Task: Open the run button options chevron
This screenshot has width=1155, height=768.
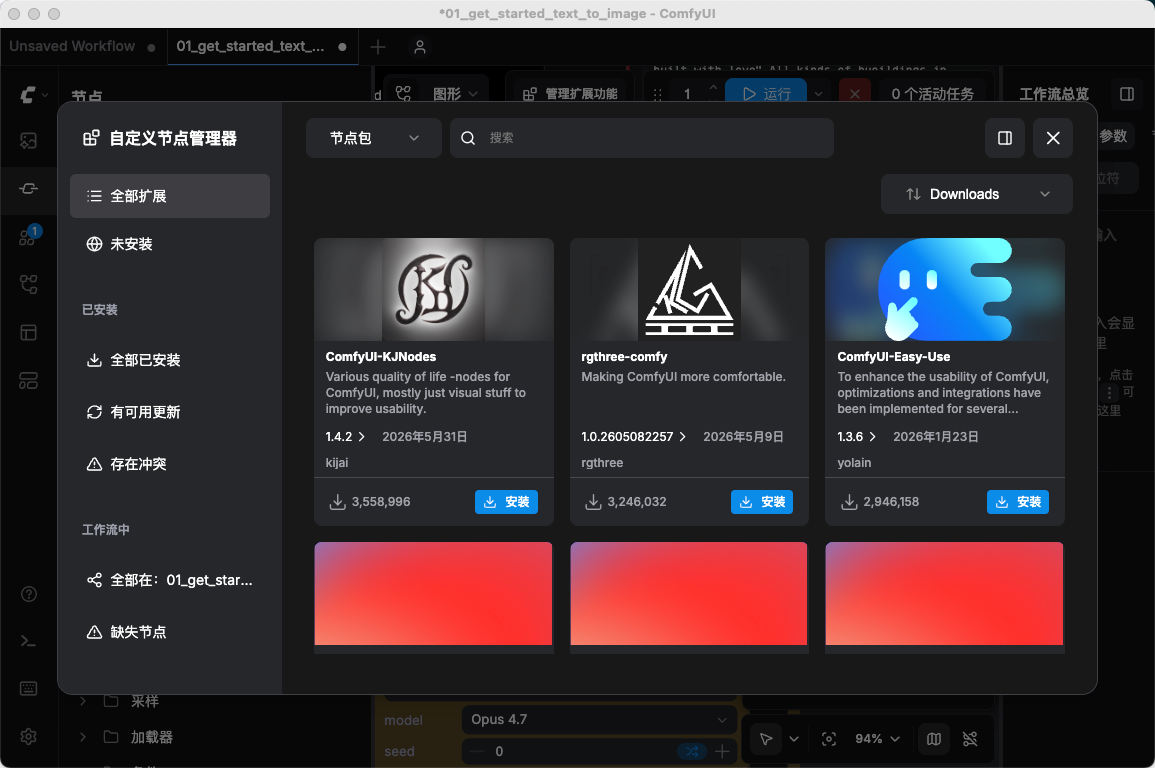Action: coord(818,94)
